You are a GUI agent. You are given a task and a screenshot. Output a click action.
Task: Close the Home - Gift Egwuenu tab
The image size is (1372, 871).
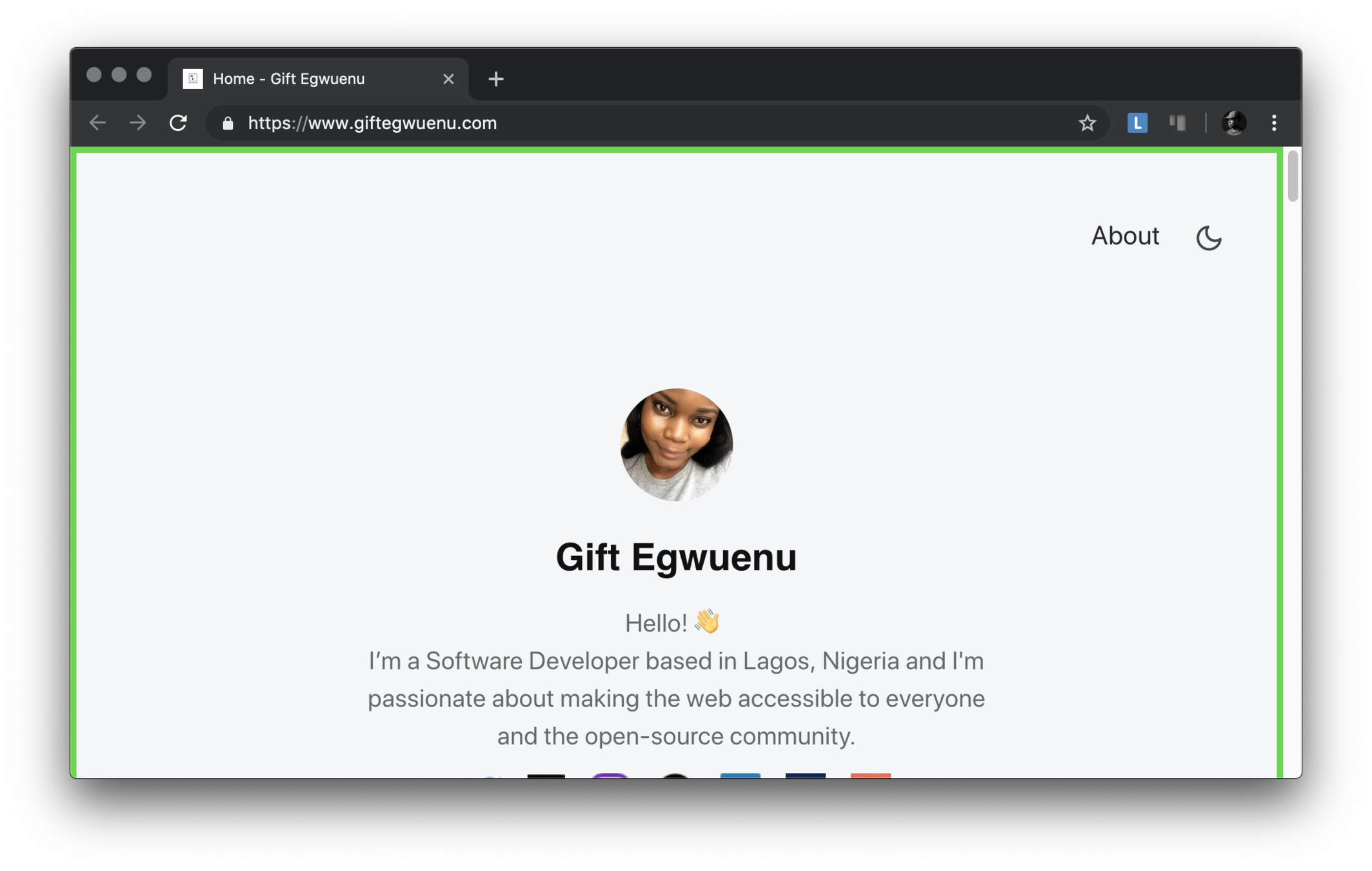pyautogui.click(x=448, y=79)
